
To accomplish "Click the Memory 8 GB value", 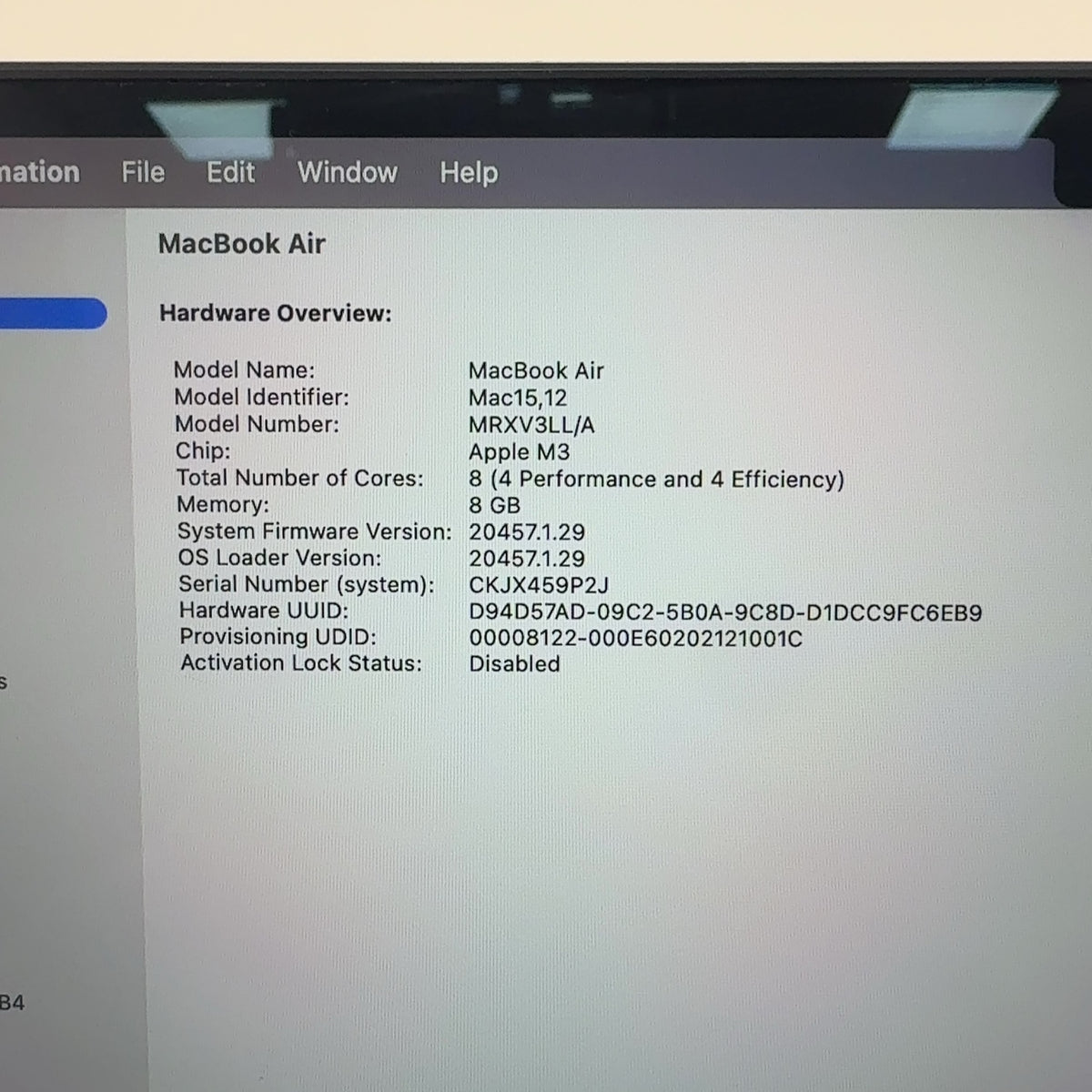I will click(x=494, y=505).
